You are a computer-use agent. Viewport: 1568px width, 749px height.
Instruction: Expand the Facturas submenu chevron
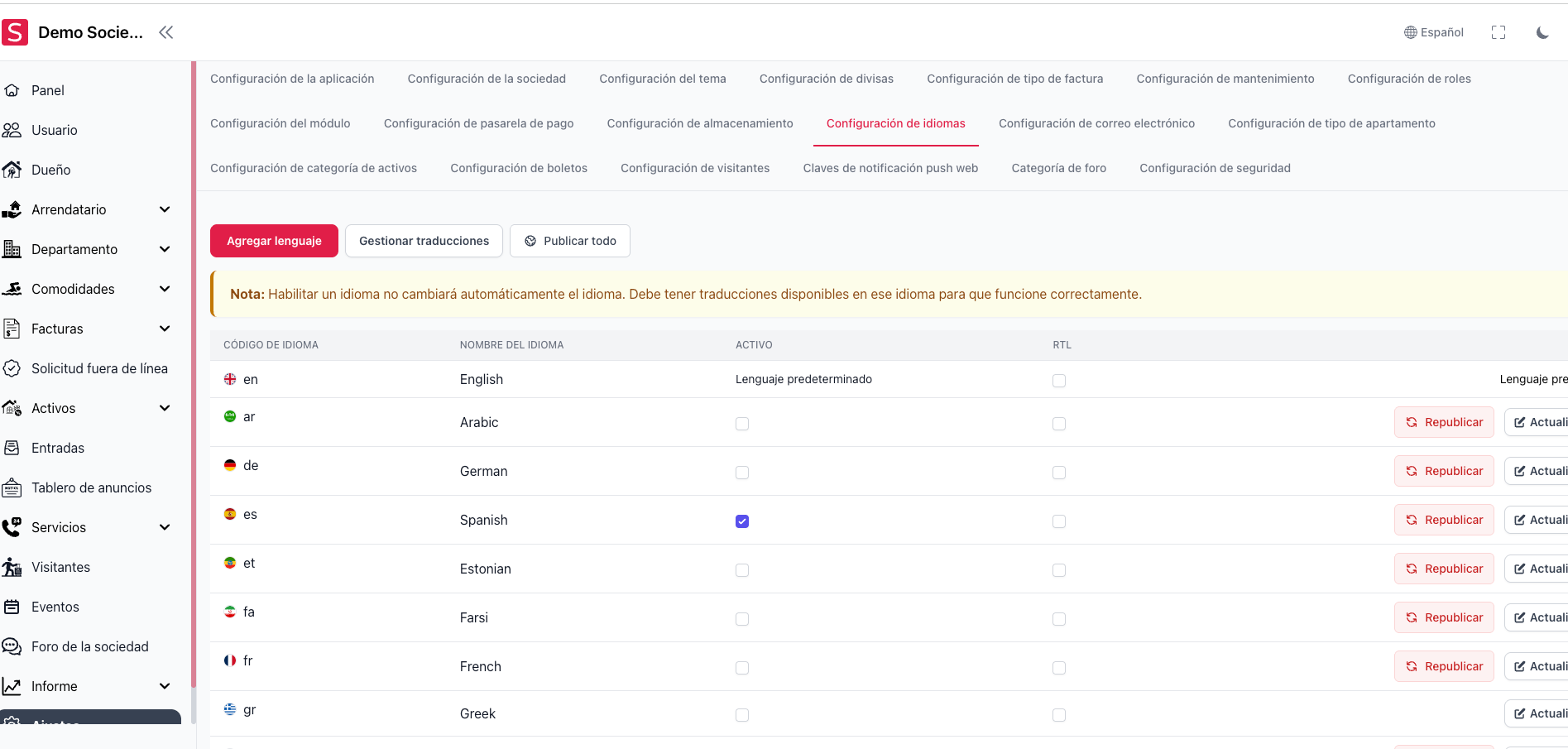click(x=165, y=329)
